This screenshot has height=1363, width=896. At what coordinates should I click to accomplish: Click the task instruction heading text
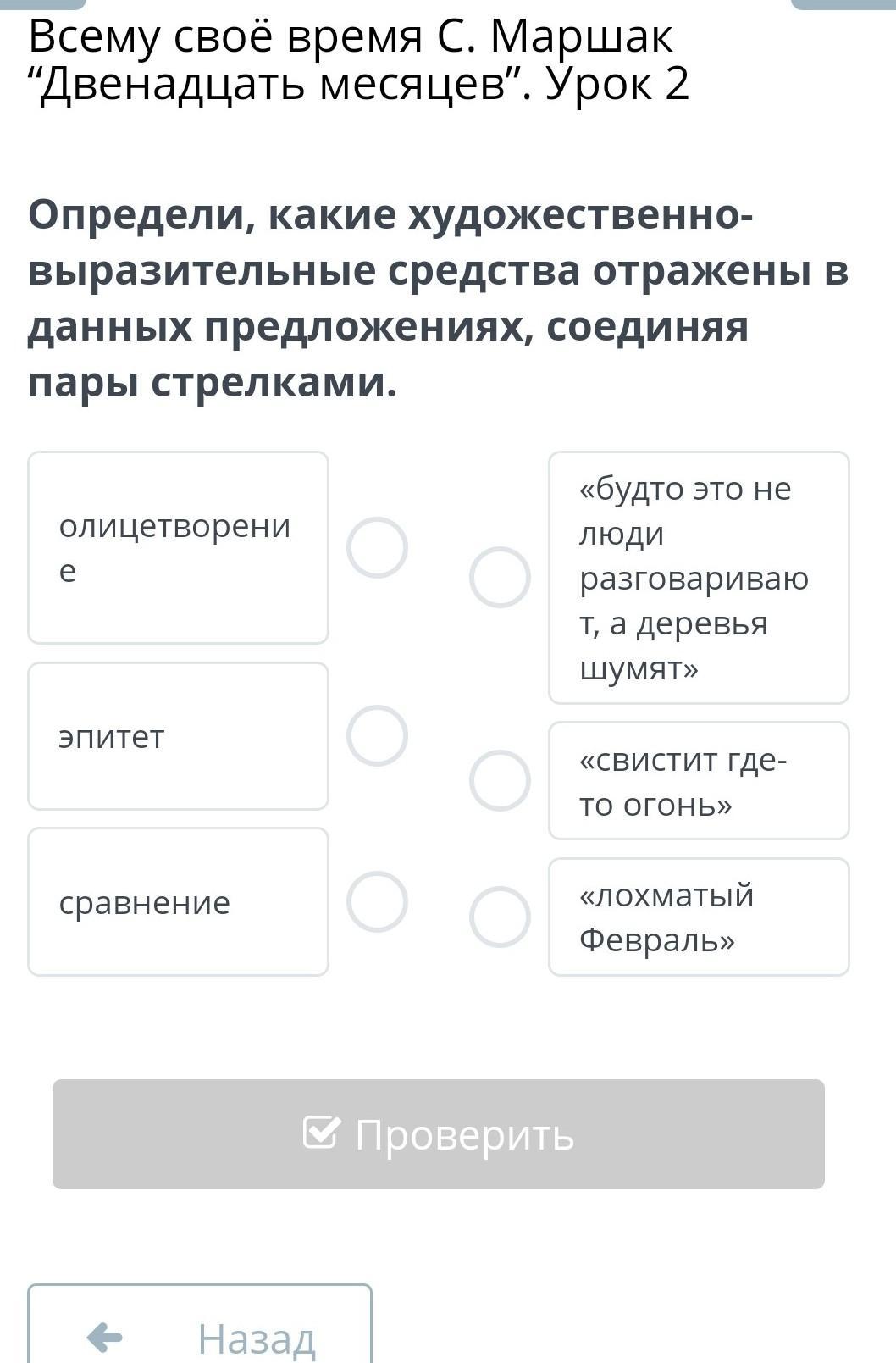439,298
